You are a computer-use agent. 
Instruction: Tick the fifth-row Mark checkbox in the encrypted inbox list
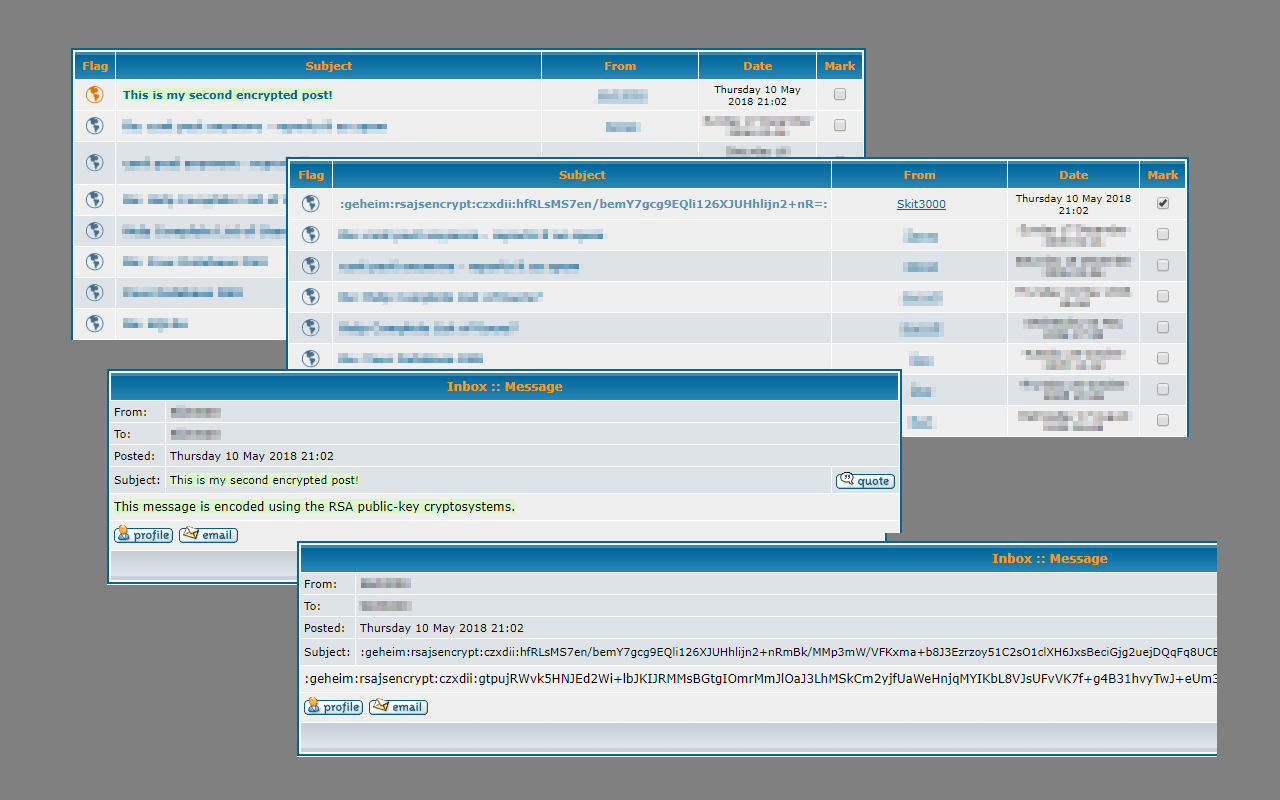tap(1162, 327)
